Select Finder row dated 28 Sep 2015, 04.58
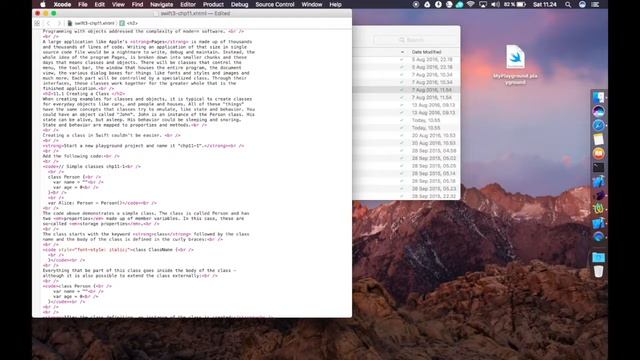The image size is (640, 360). [x=406, y=151]
